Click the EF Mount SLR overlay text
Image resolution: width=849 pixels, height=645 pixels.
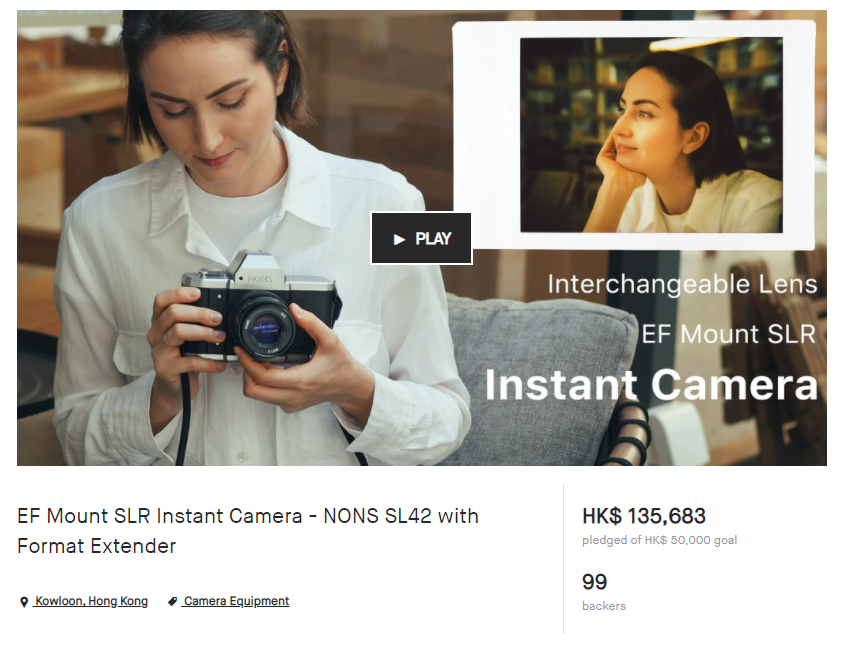pyautogui.click(x=728, y=333)
